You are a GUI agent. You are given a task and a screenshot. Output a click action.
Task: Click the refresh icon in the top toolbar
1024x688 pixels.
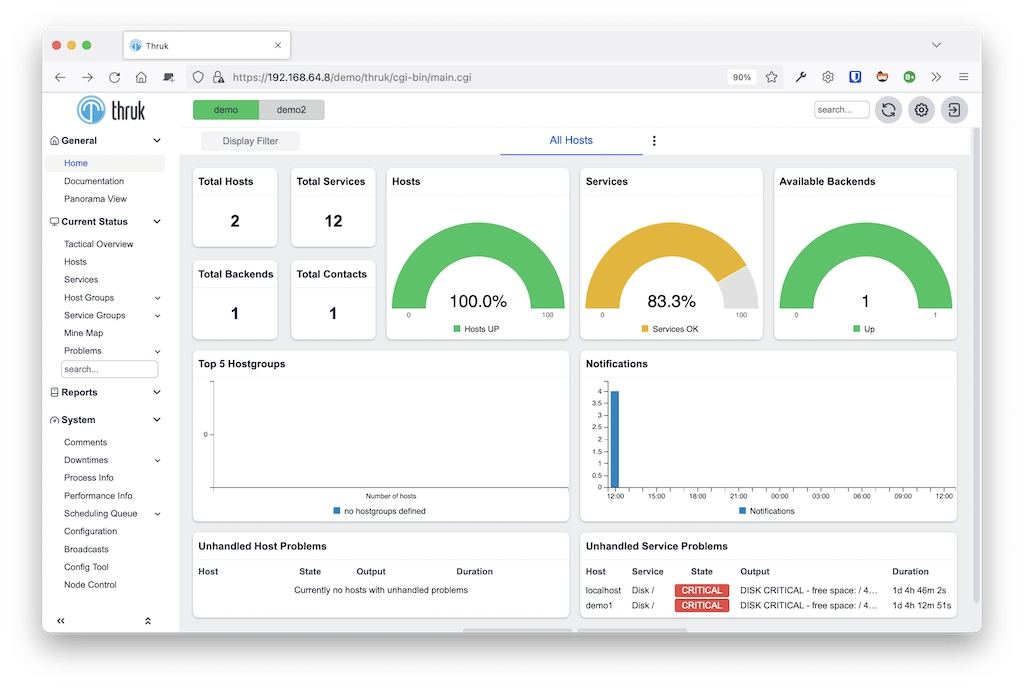coord(888,110)
